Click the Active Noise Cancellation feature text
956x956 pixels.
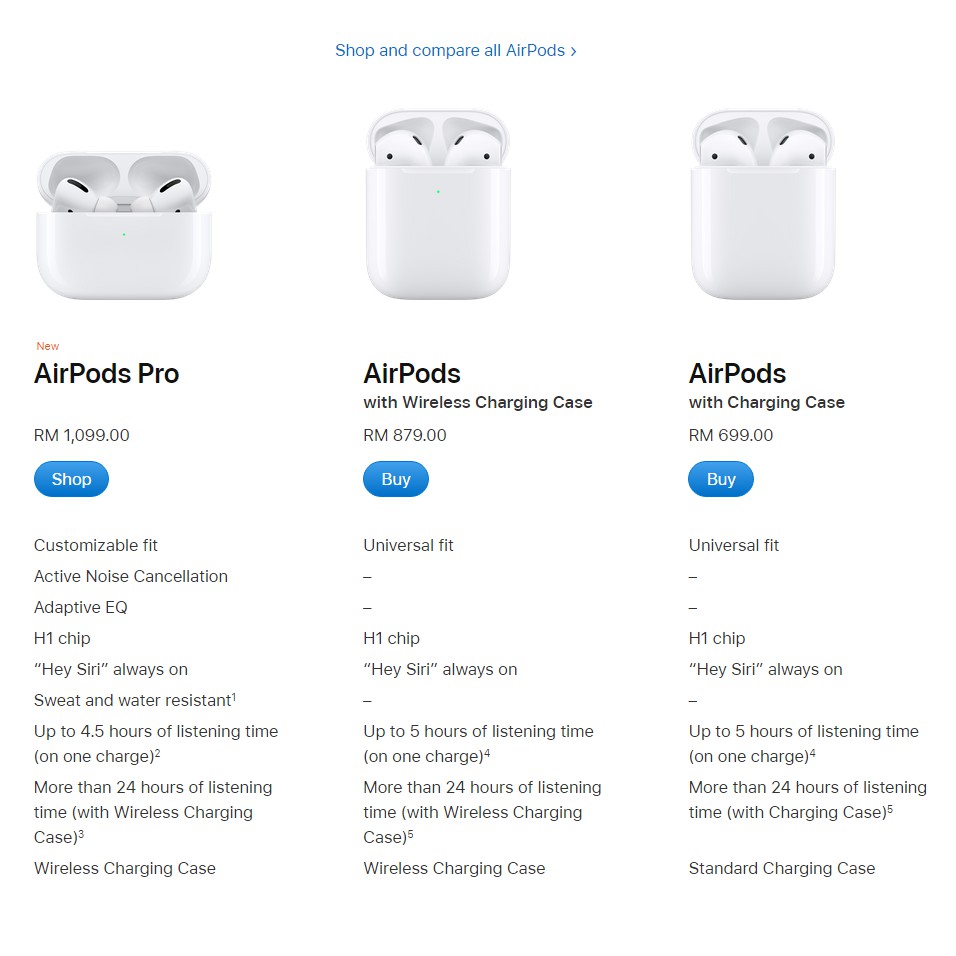point(130,576)
